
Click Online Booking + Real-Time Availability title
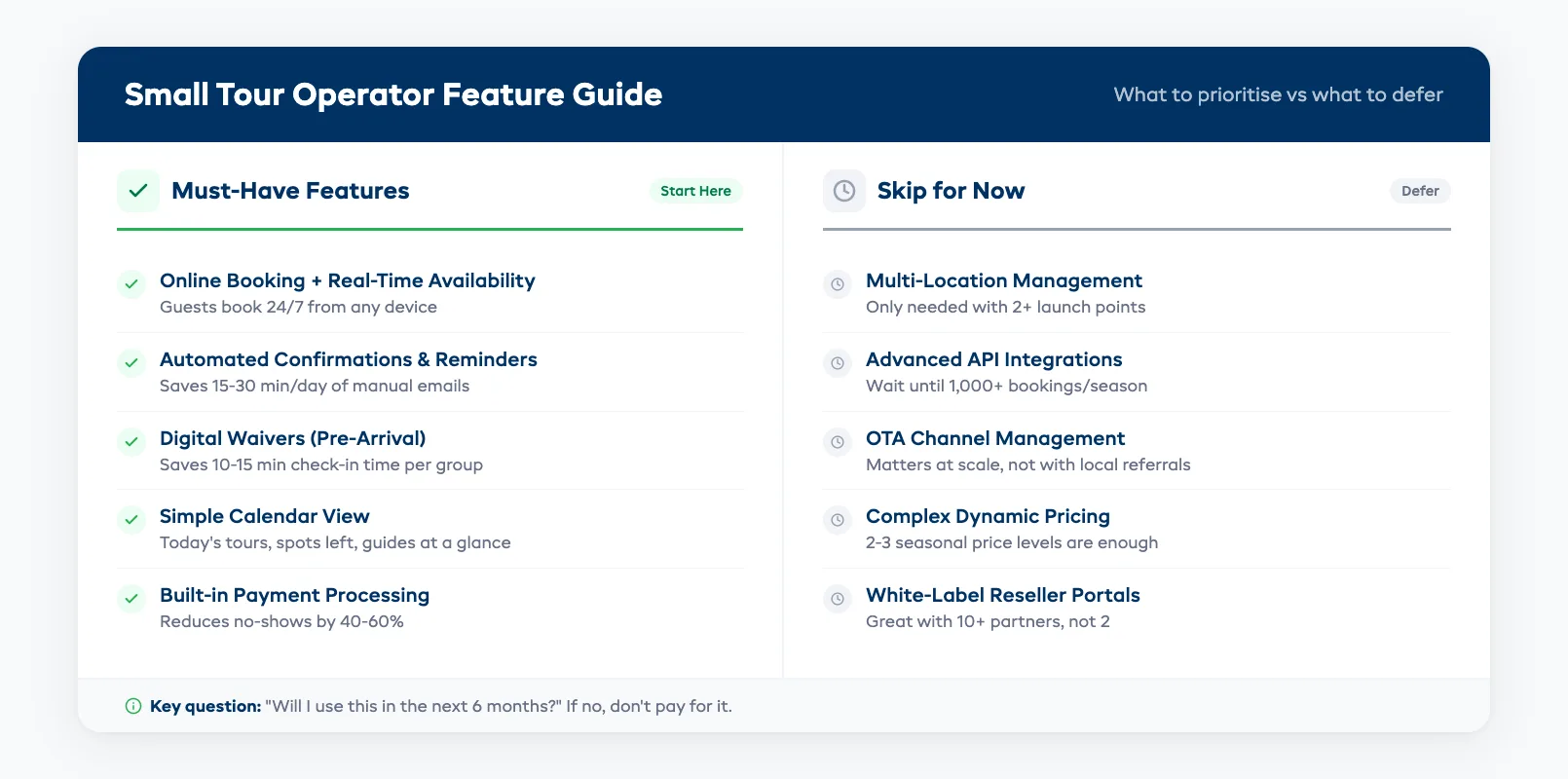(348, 280)
